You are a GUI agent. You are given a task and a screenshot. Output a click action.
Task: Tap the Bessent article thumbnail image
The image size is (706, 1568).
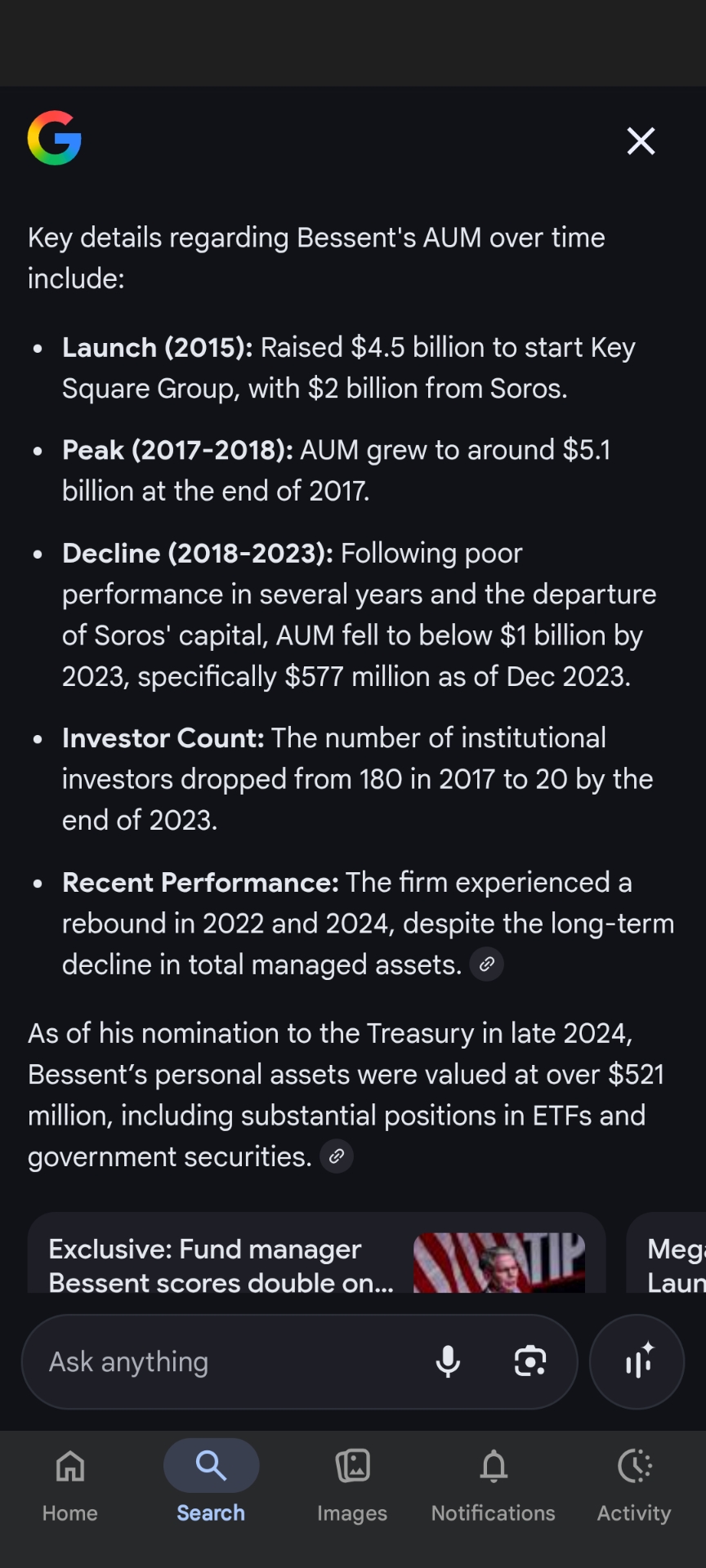point(498,1263)
